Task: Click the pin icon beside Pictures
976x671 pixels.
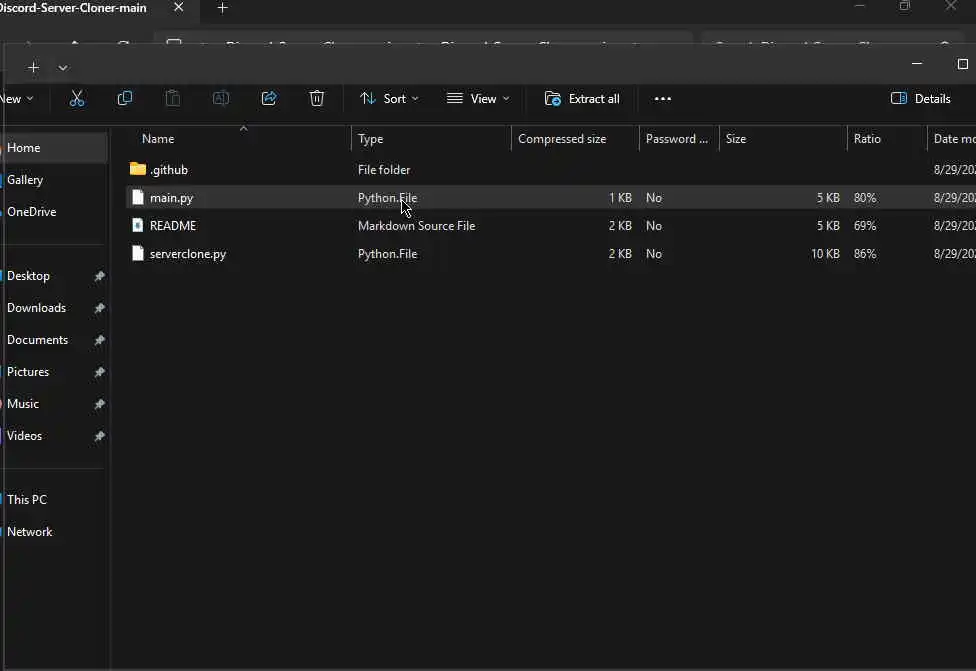Action: pyautogui.click(x=99, y=372)
